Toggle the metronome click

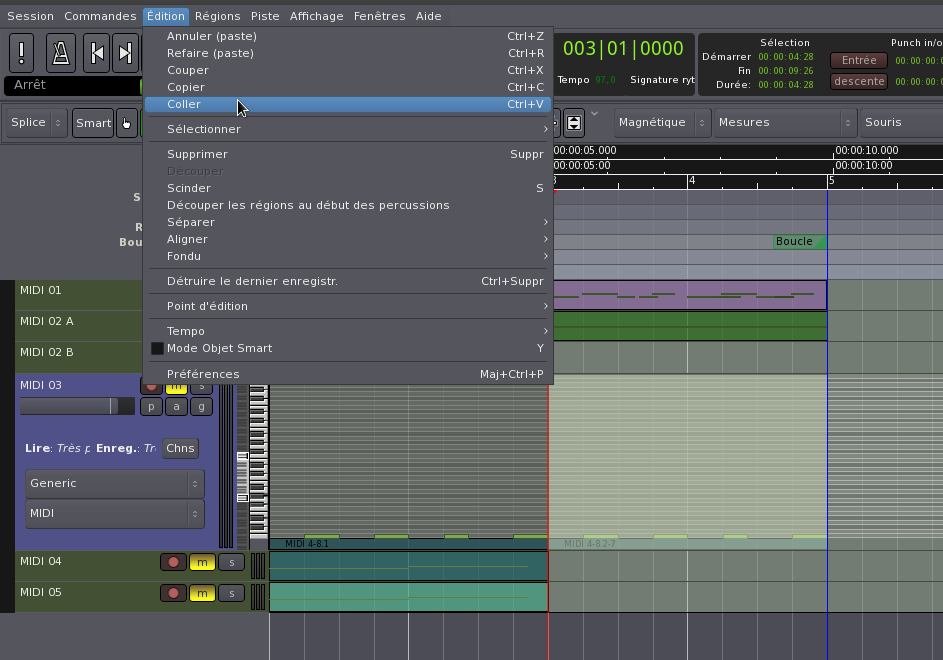pyautogui.click(x=60, y=52)
